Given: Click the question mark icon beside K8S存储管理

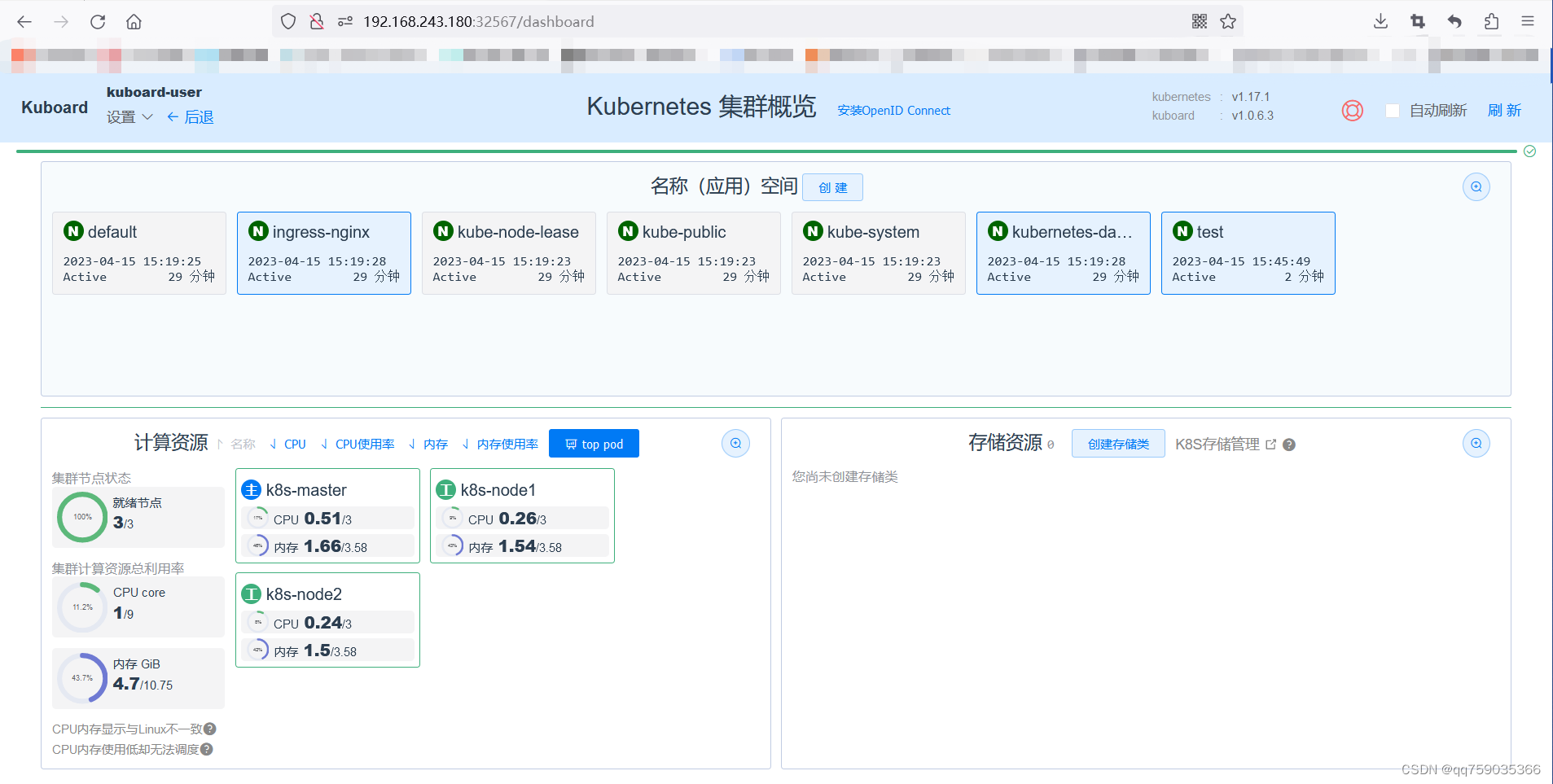Looking at the screenshot, I should coord(1289,445).
